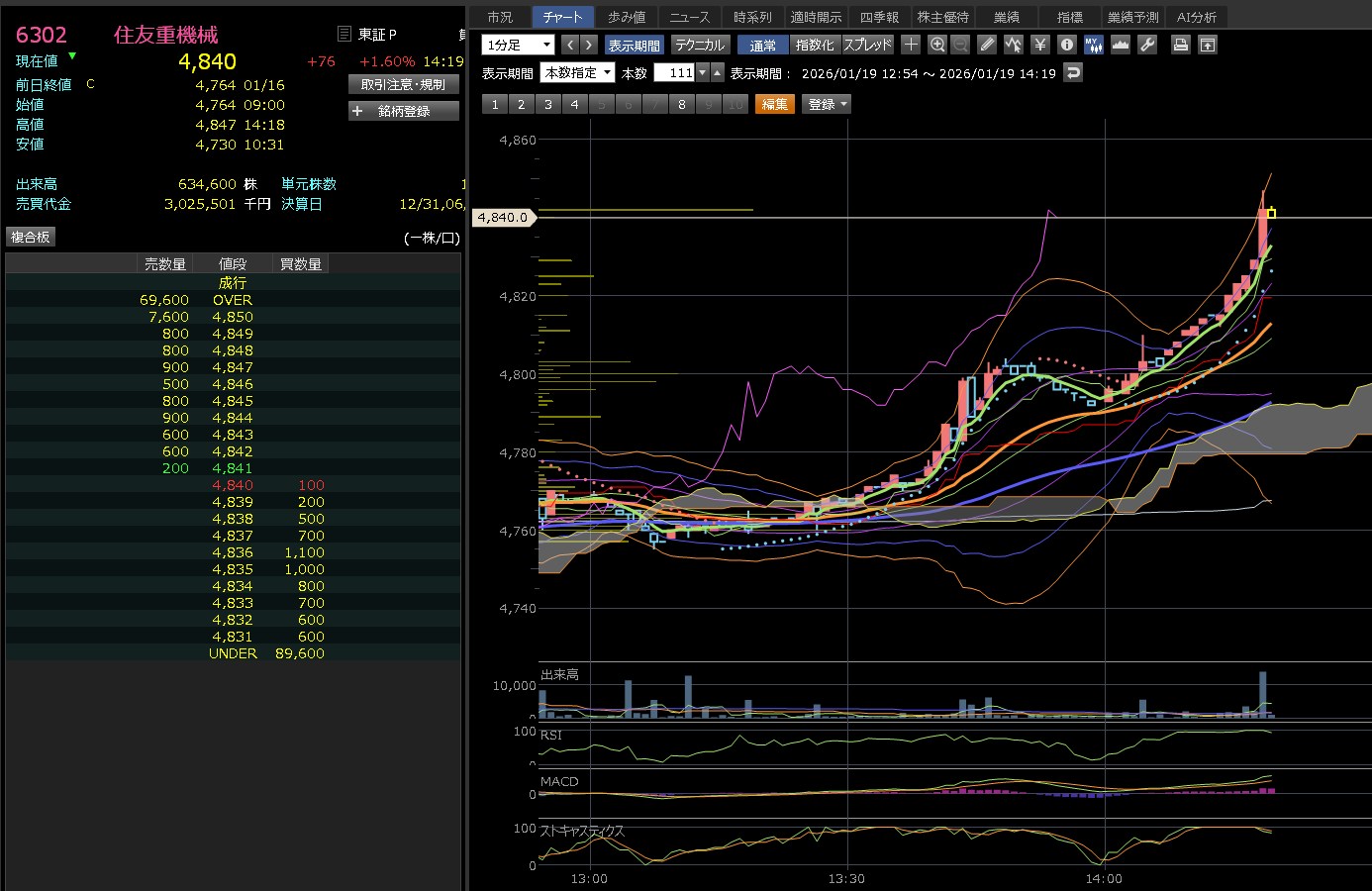The width and height of the screenshot is (1372, 891).
Task: Click the 4,840.0 price marker on axis
Action: [504, 218]
